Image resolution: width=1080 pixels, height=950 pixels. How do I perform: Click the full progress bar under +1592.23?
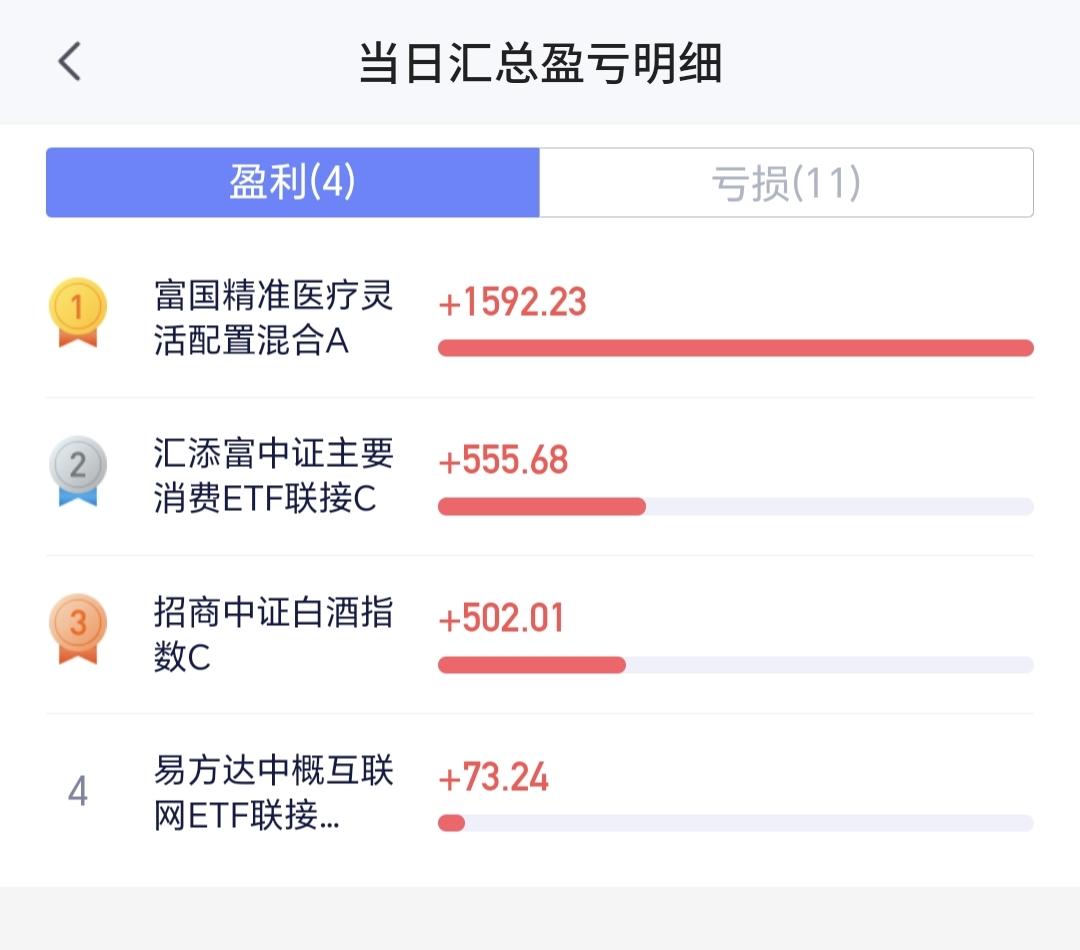click(x=735, y=348)
